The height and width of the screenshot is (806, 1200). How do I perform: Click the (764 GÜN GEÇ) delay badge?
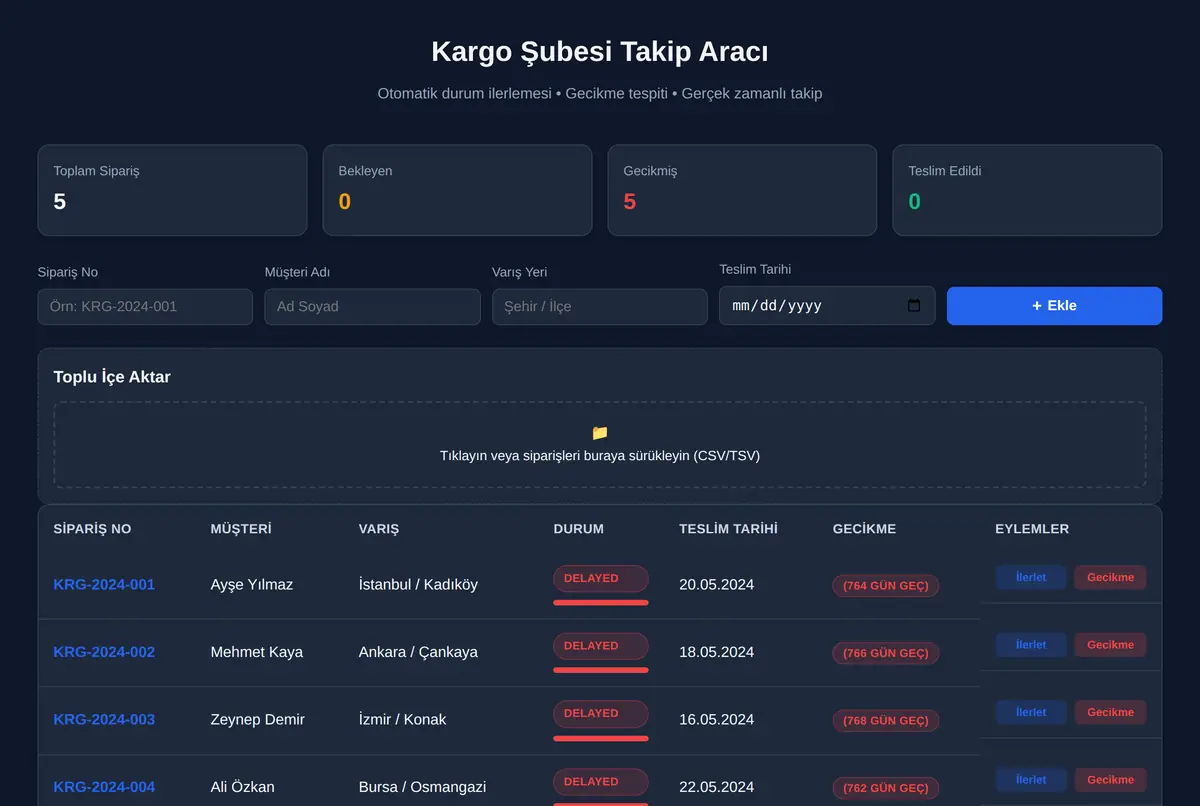click(x=886, y=586)
